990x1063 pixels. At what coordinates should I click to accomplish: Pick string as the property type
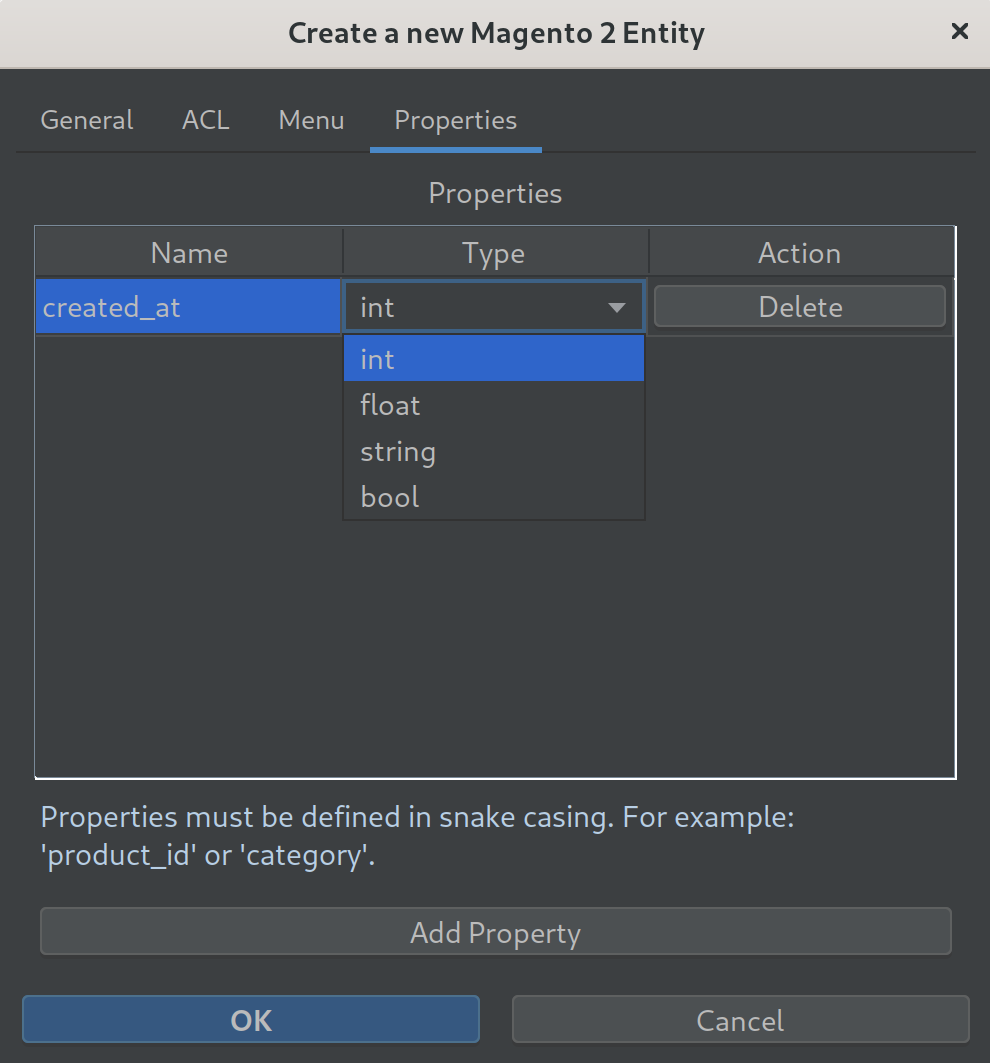493,451
